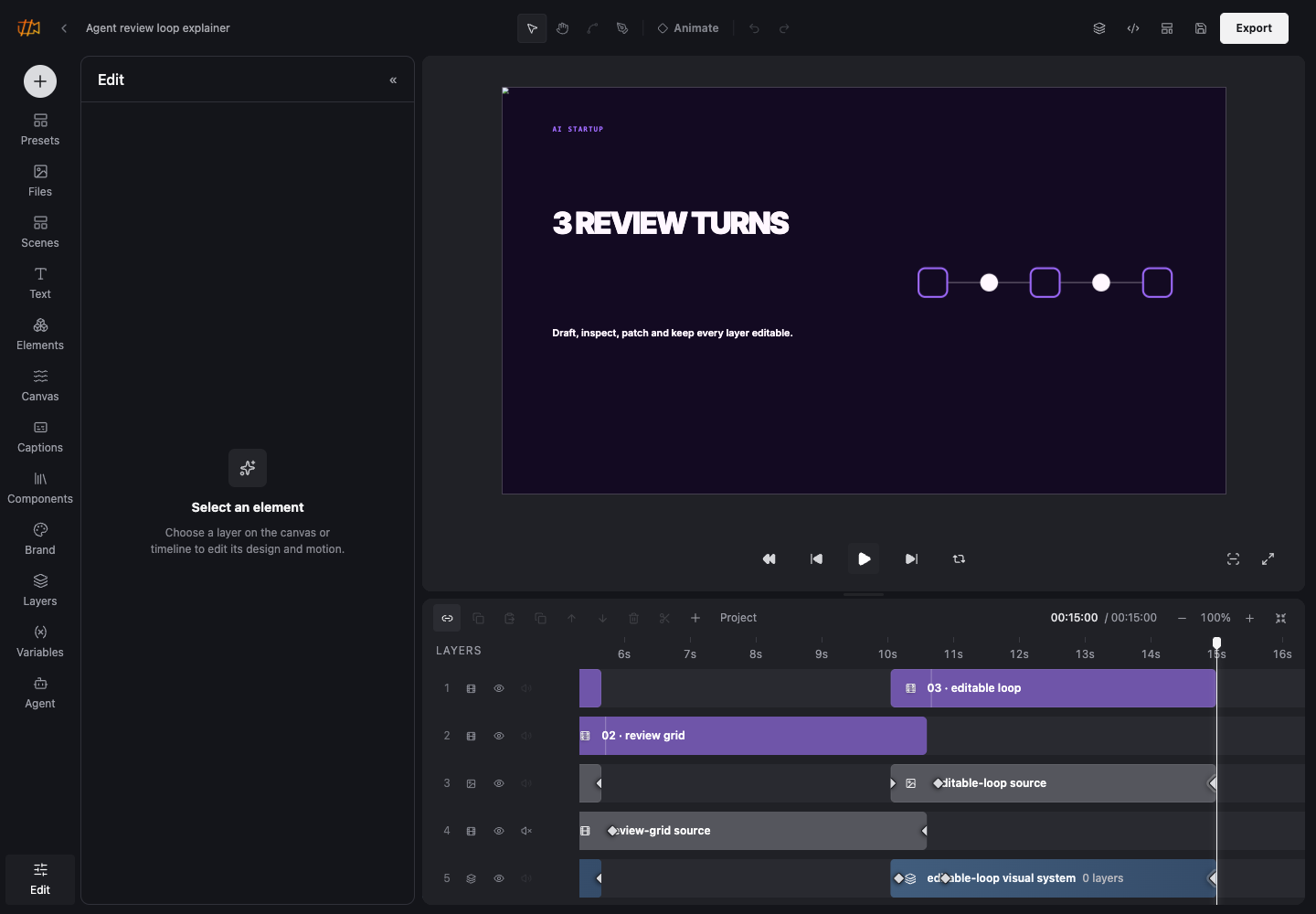Open the Presets sidebar panel
Viewport: 1316px width, 914px height.
tap(40, 130)
